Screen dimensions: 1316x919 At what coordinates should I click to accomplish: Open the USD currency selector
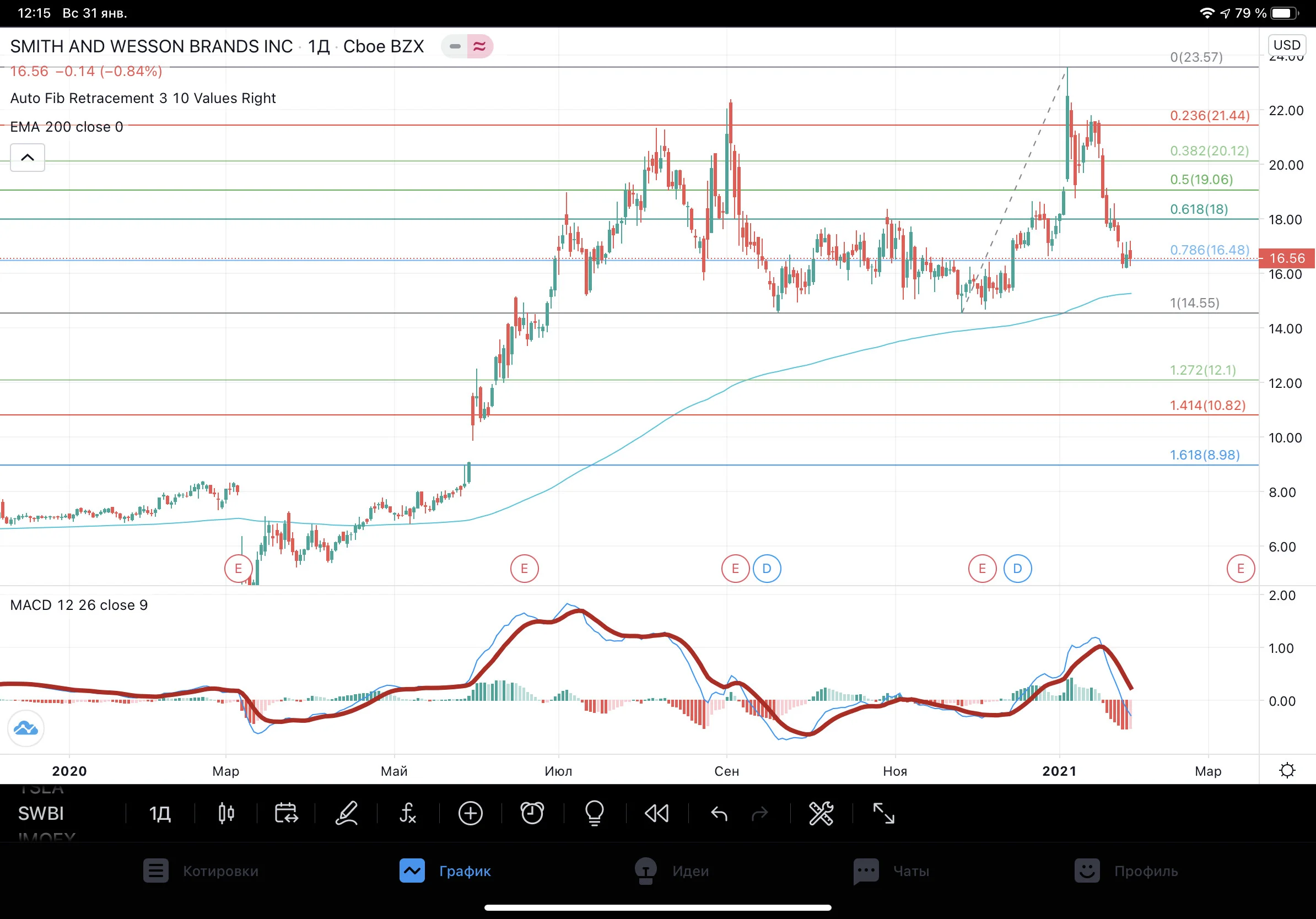click(x=1287, y=45)
